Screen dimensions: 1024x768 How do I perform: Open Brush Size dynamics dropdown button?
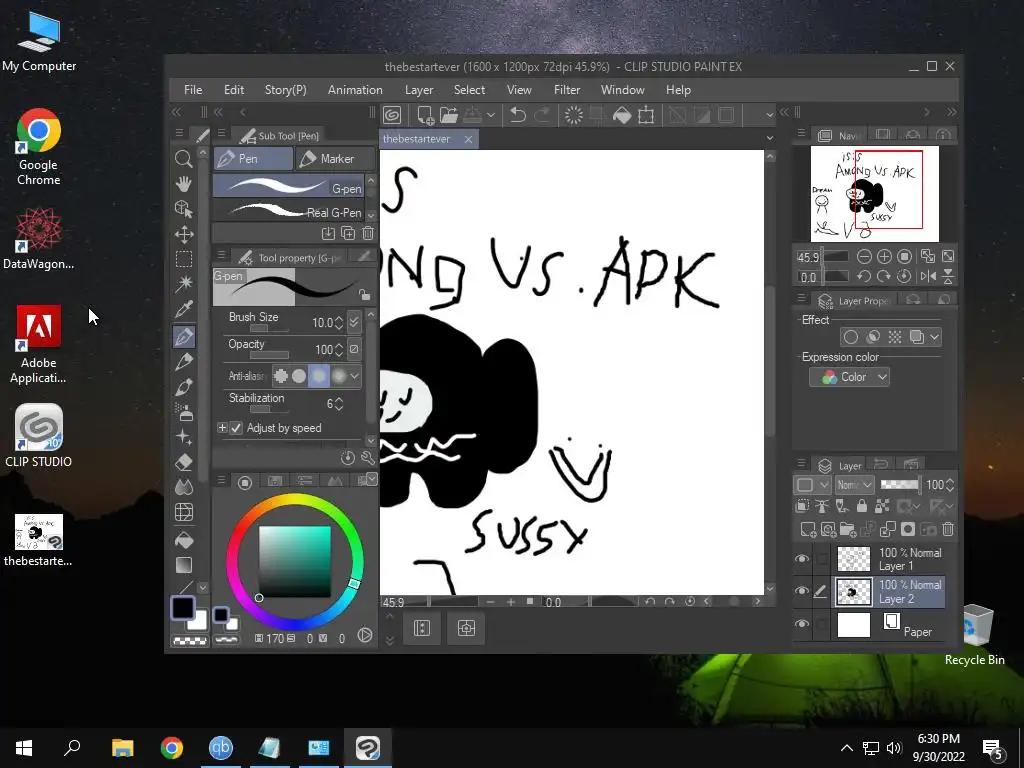(354, 322)
